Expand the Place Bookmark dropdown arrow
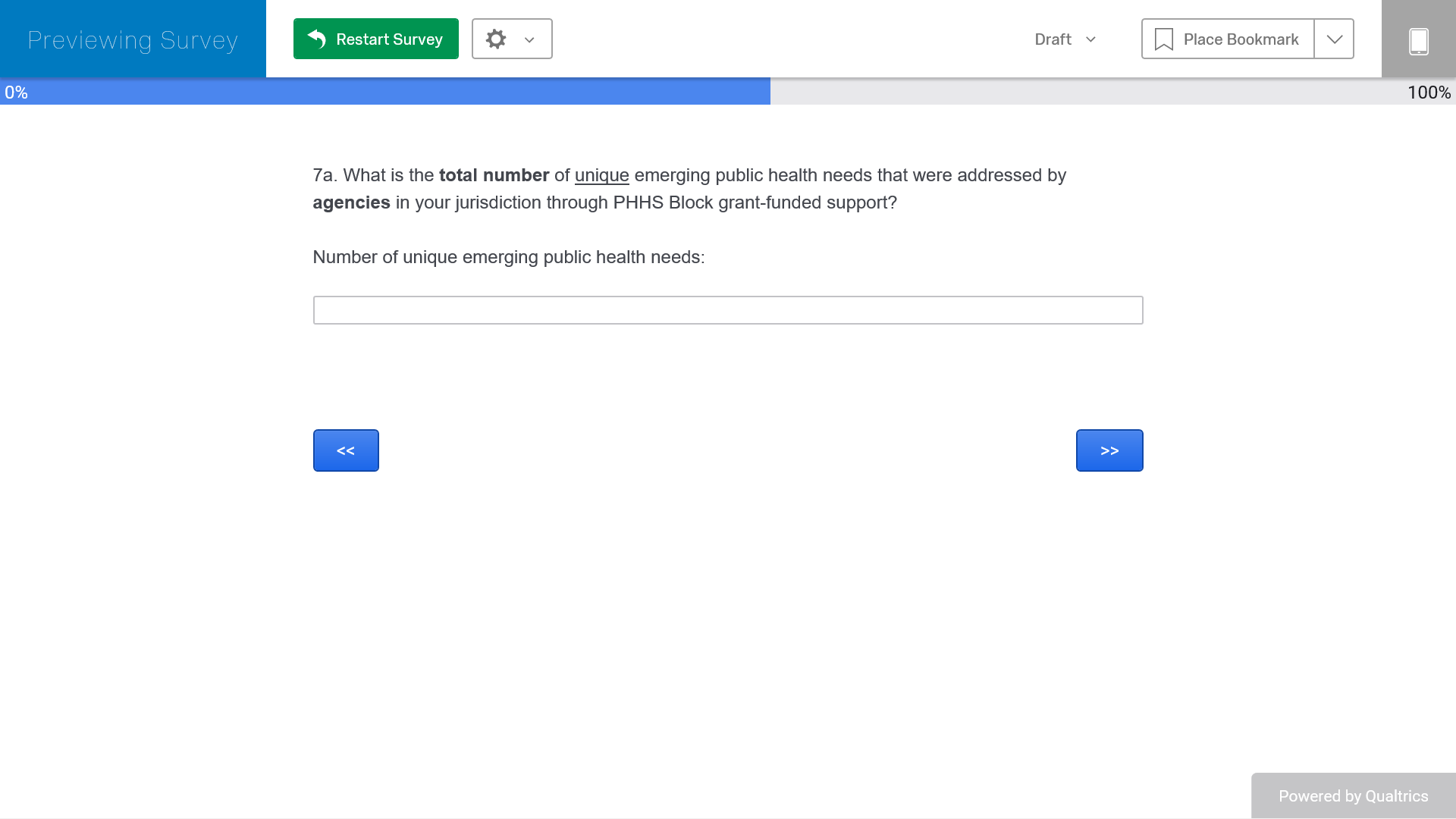Image resolution: width=1456 pixels, height=819 pixels. [1334, 39]
